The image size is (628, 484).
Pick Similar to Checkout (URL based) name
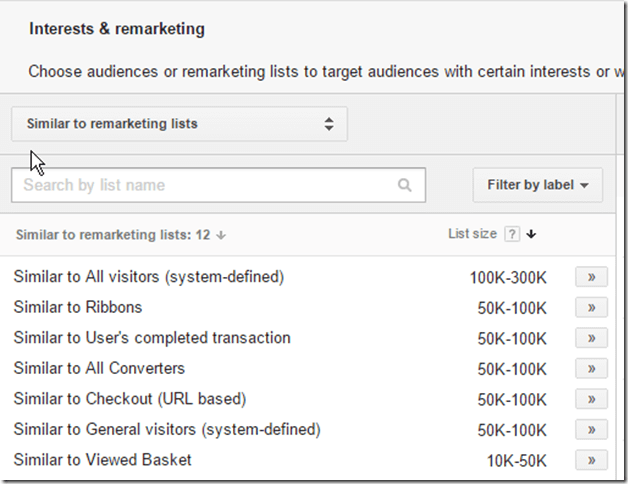pyautogui.click(x=129, y=399)
